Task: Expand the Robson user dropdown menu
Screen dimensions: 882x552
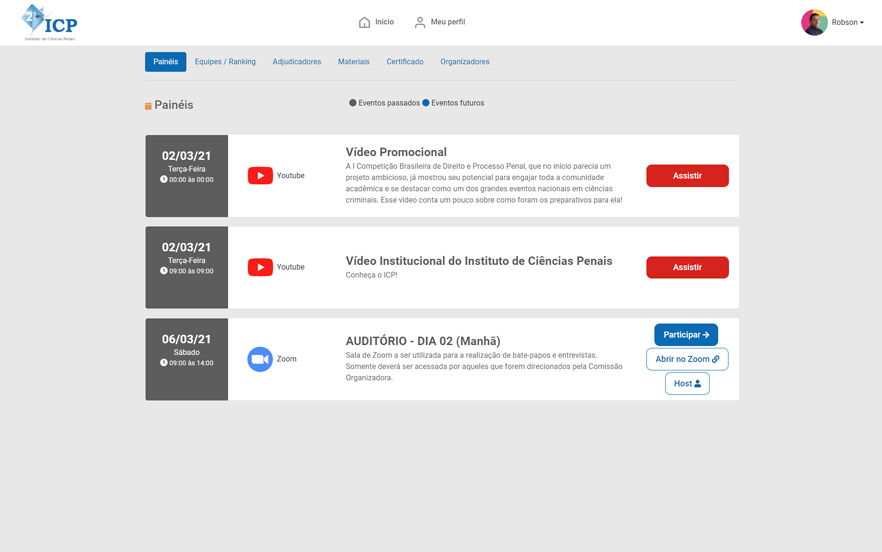Action: point(848,22)
